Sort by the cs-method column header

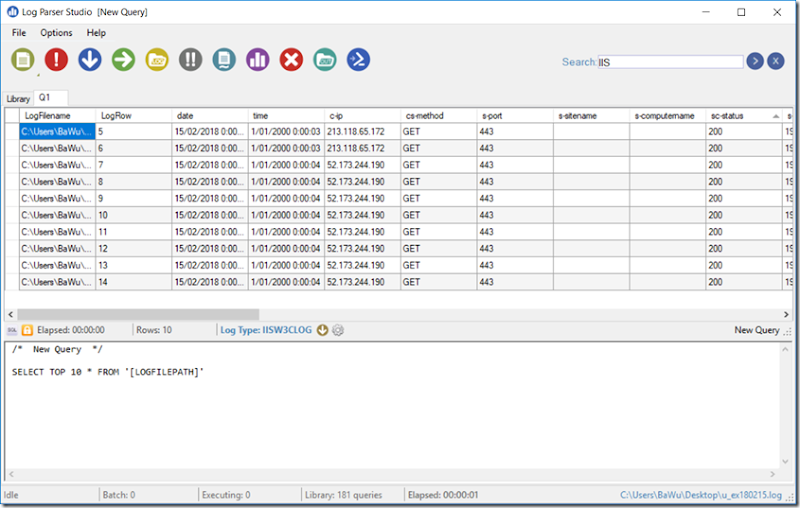tap(439, 116)
